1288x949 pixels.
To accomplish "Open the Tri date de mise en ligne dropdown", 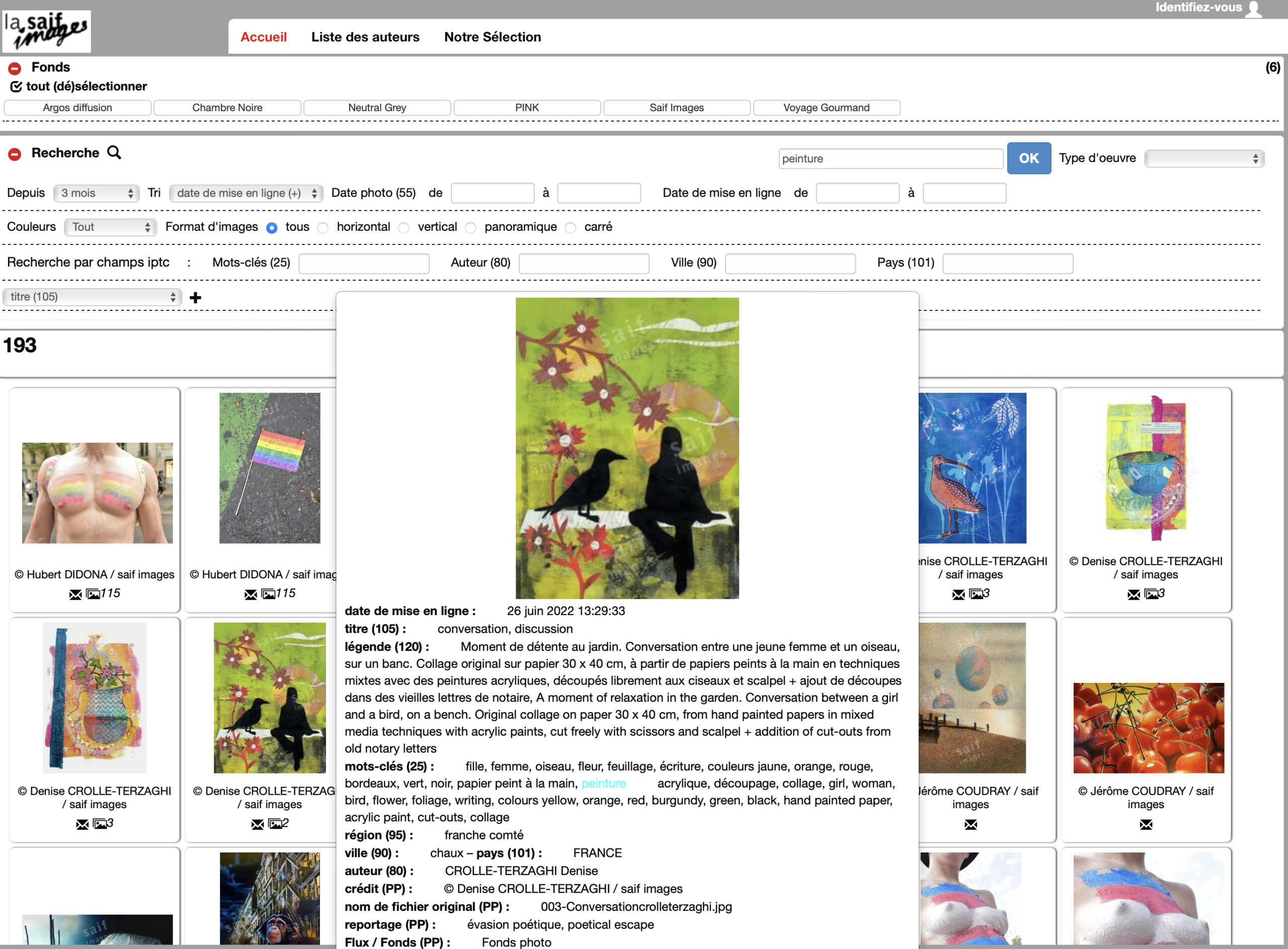I will [x=246, y=194].
